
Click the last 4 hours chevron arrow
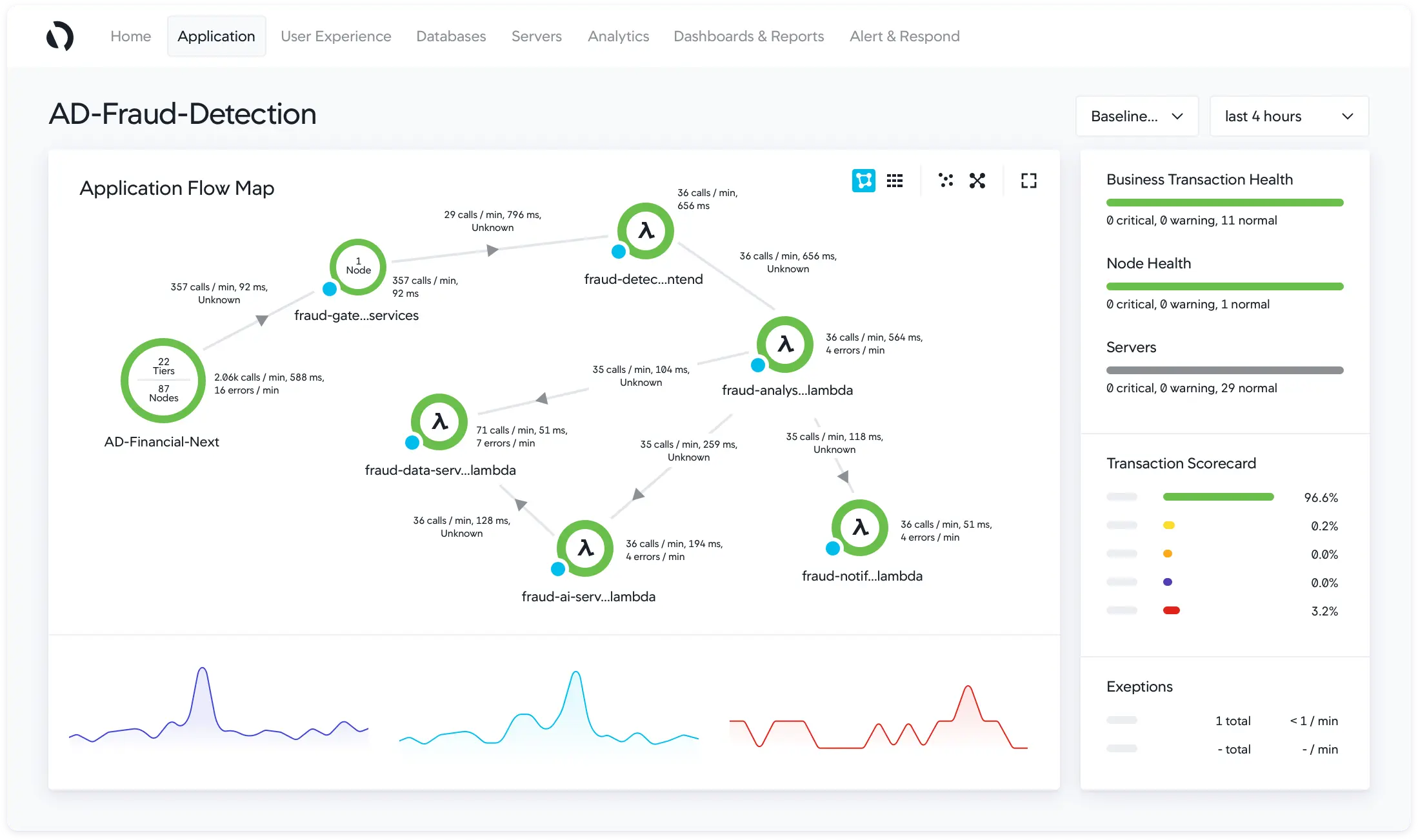(x=1347, y=116)
